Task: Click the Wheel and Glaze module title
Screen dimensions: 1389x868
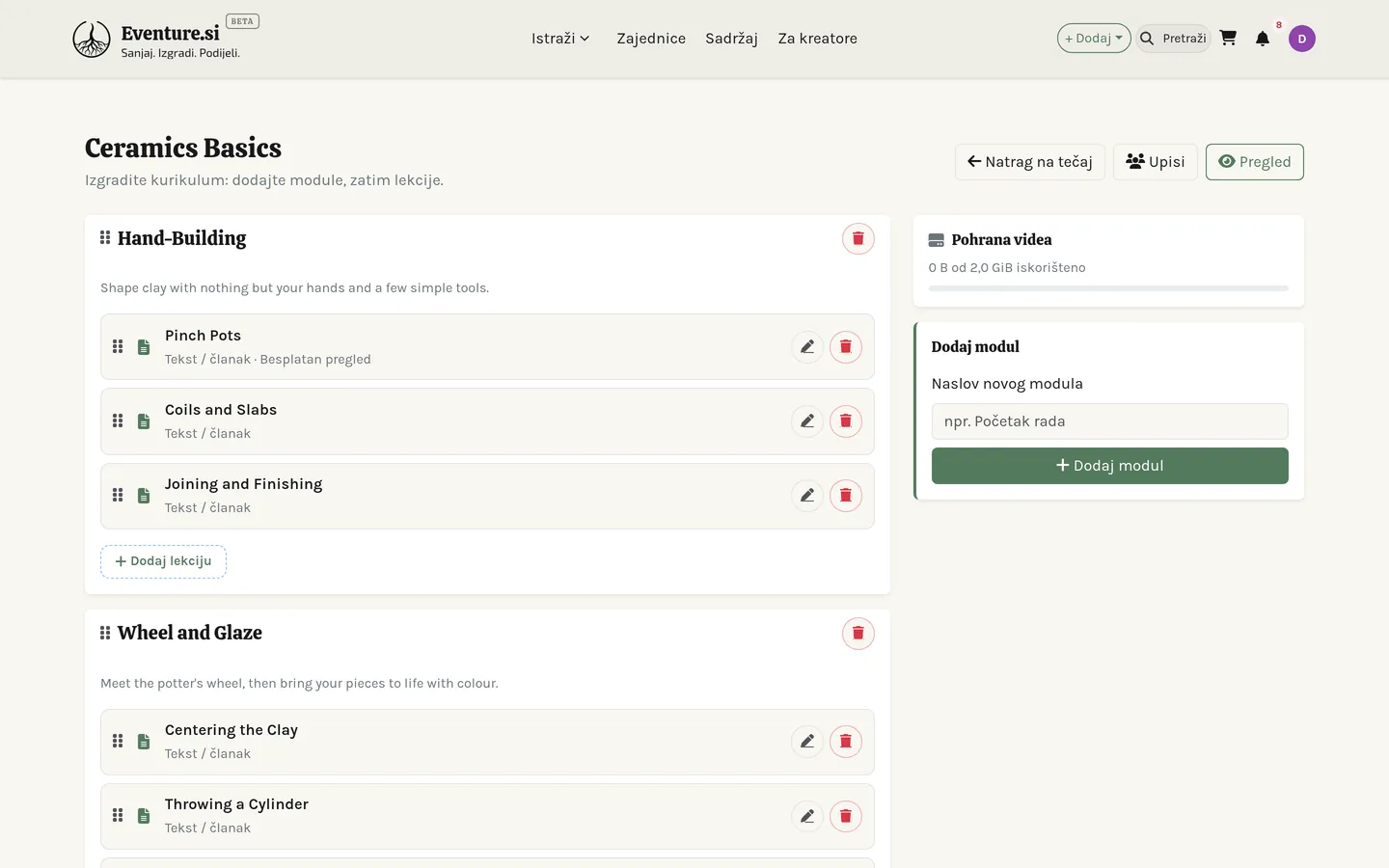Action: click(x=190, y=633)
